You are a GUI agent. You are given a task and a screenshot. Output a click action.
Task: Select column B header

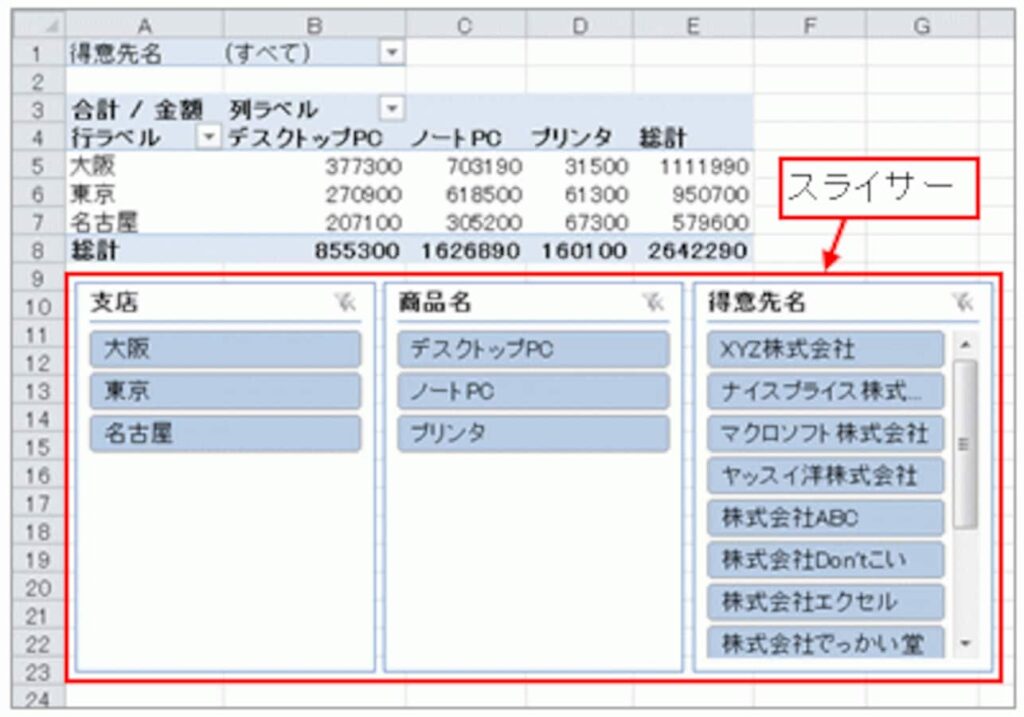click(x=313, y=25)
